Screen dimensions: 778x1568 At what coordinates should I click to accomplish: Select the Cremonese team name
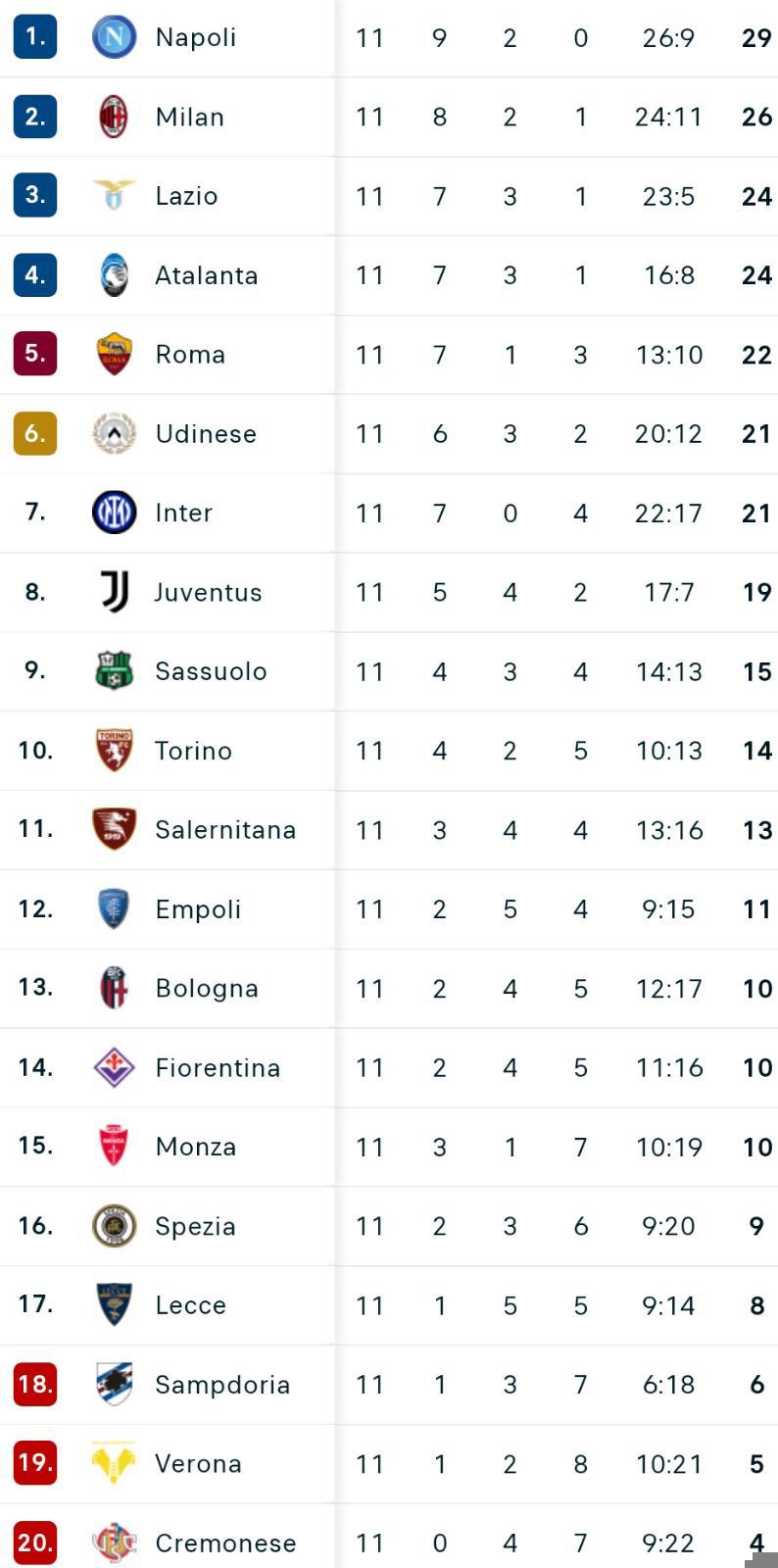tap(225, 1543)
